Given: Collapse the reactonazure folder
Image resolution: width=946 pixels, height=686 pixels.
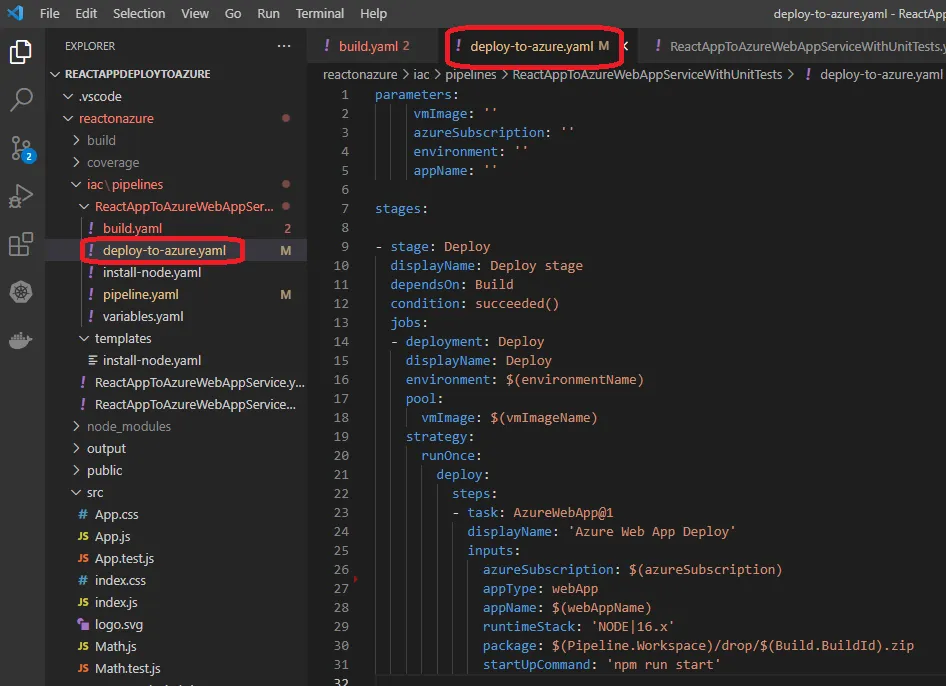Looking at the screenshot, I should [x=116, y=118].
